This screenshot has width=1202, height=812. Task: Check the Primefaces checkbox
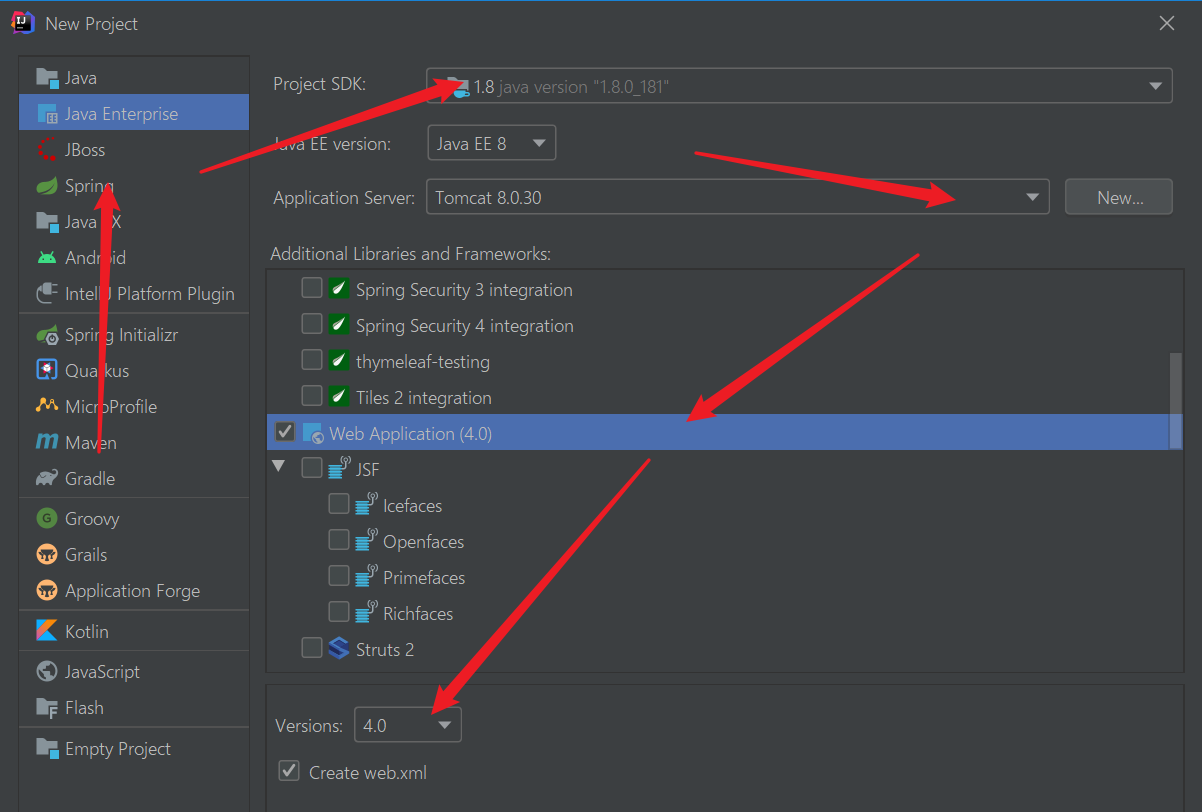(x=339, y=576)
